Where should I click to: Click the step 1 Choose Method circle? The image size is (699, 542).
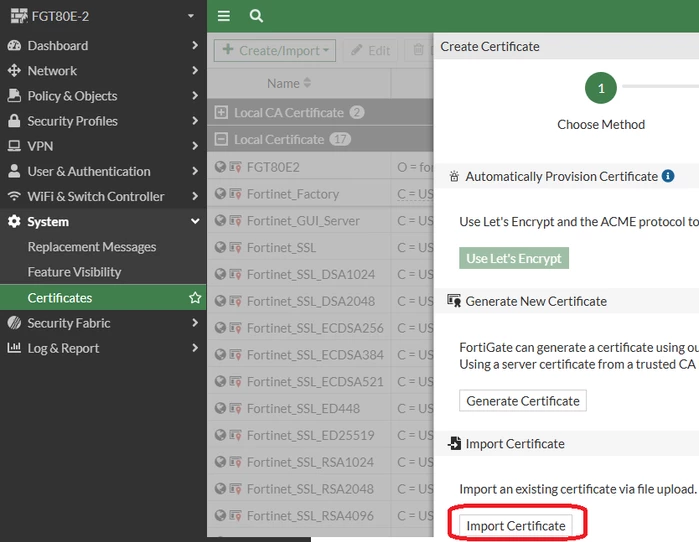click(601, 88)
